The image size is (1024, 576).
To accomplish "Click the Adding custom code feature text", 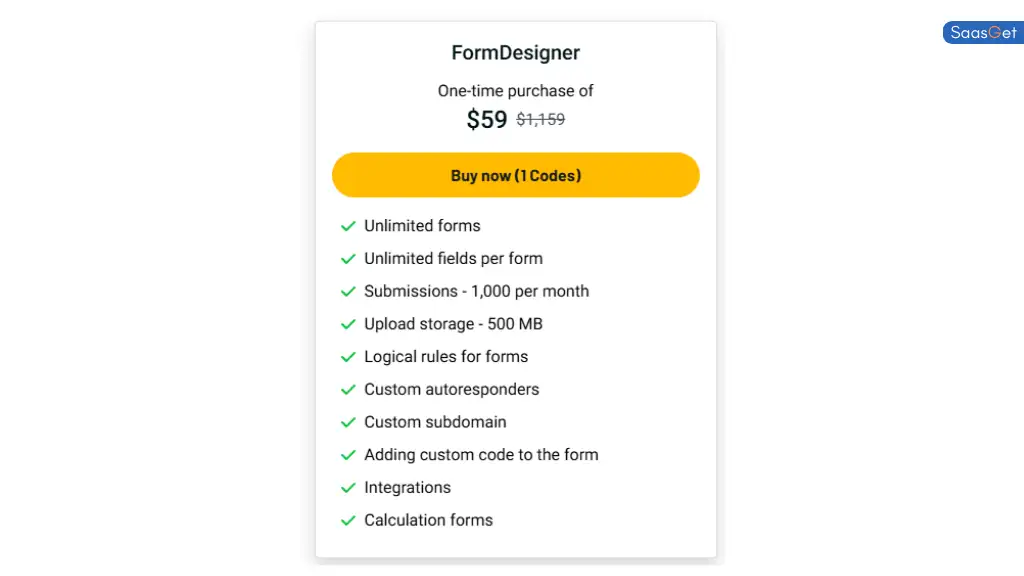I will [x=481, y=455].
